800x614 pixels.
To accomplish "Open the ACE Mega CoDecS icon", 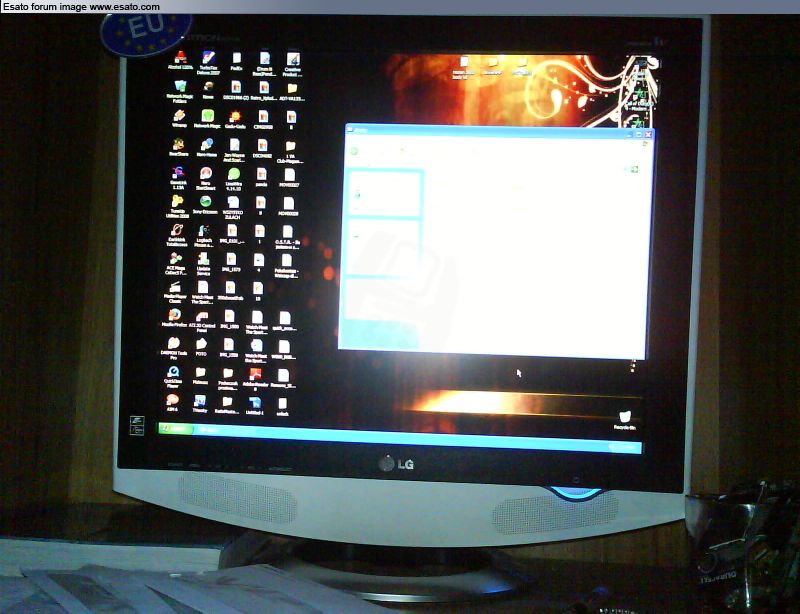I will tap(176, 263).
